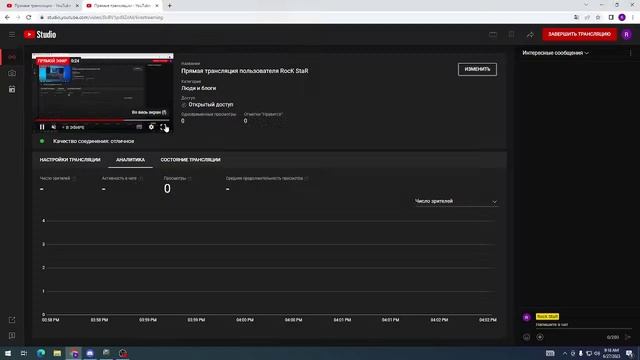The height and width of the screenshot is (360, 640).
Task: Click the YouTube Studio logo
Action: tap(40, 35)
